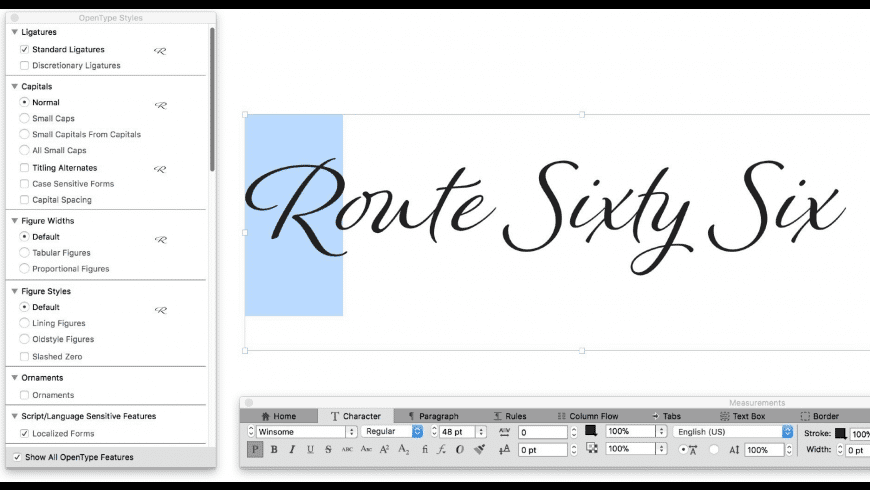Select Lining Figures option
The width and height of the screenshot is (870, 490).
(x=24, y=323)
